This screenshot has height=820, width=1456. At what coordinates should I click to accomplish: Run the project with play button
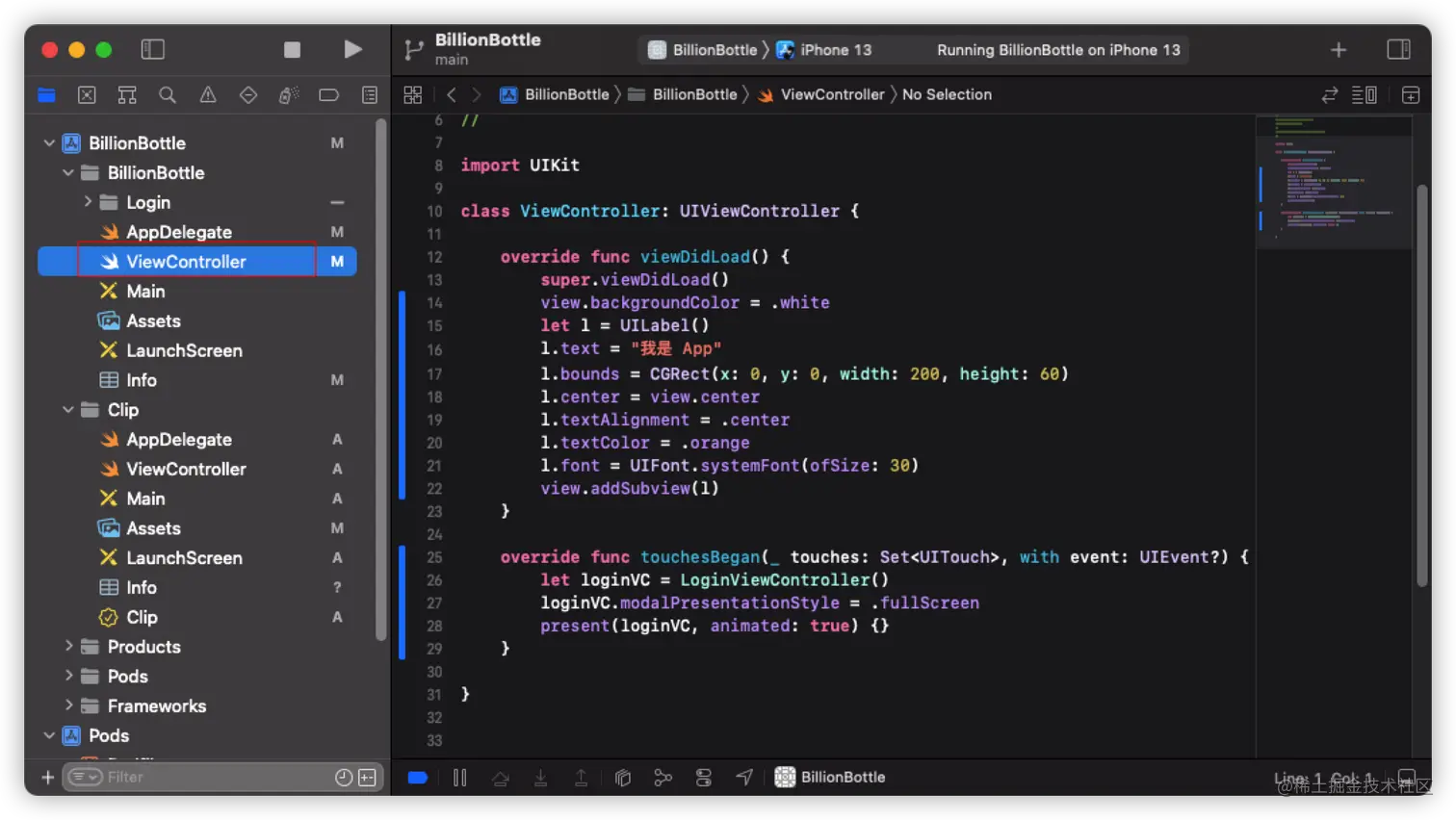352,49
